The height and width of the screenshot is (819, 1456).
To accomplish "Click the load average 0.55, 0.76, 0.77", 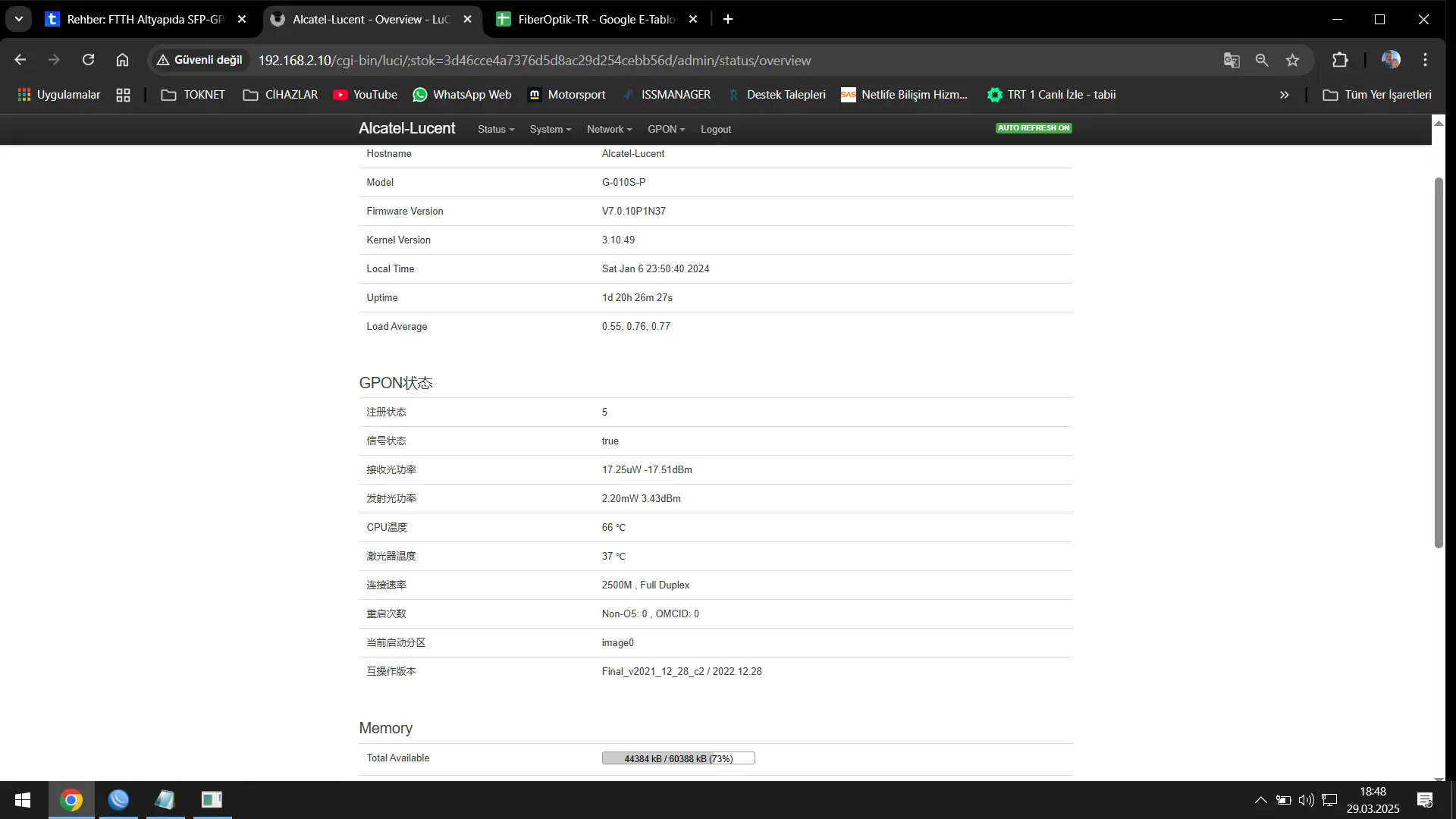I will 636,327.
